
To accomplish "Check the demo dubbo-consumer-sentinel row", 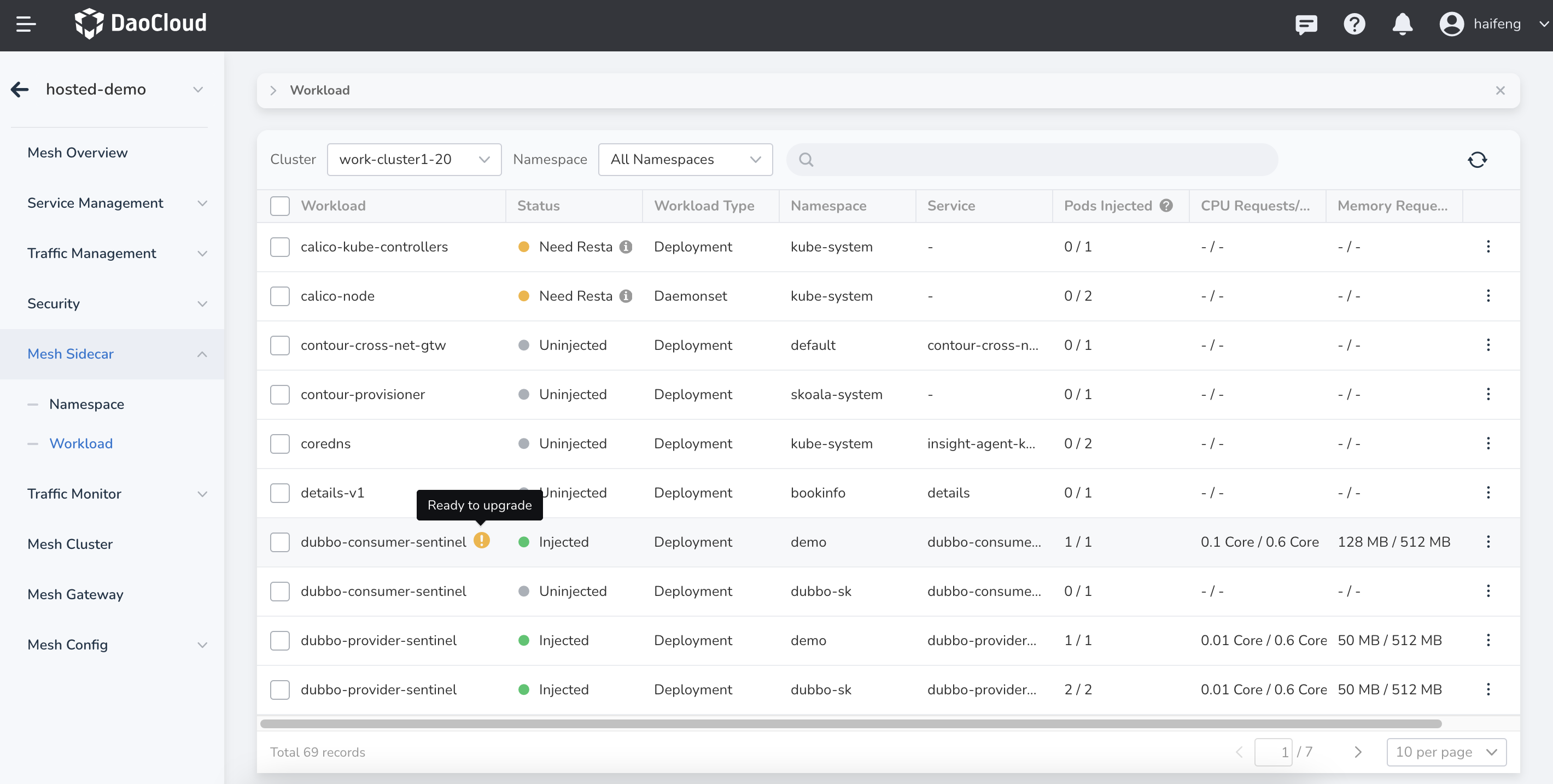I will (x=280, y=542).
